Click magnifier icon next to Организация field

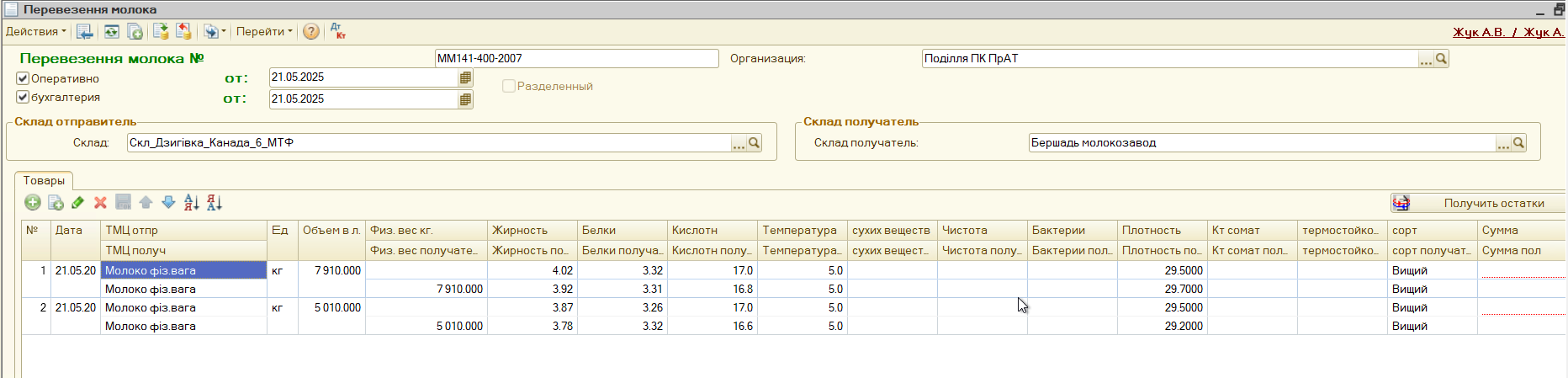tap(1442, 59)
